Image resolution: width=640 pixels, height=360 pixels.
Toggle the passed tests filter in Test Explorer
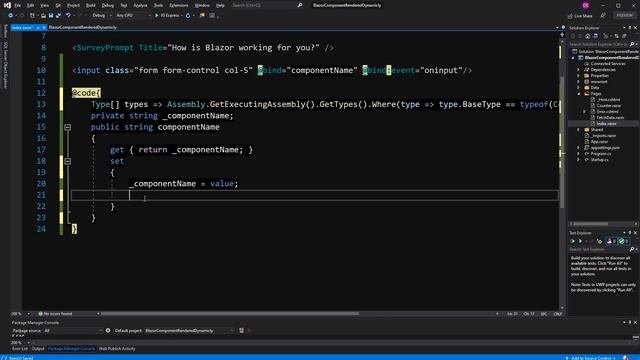coord(623,241)
